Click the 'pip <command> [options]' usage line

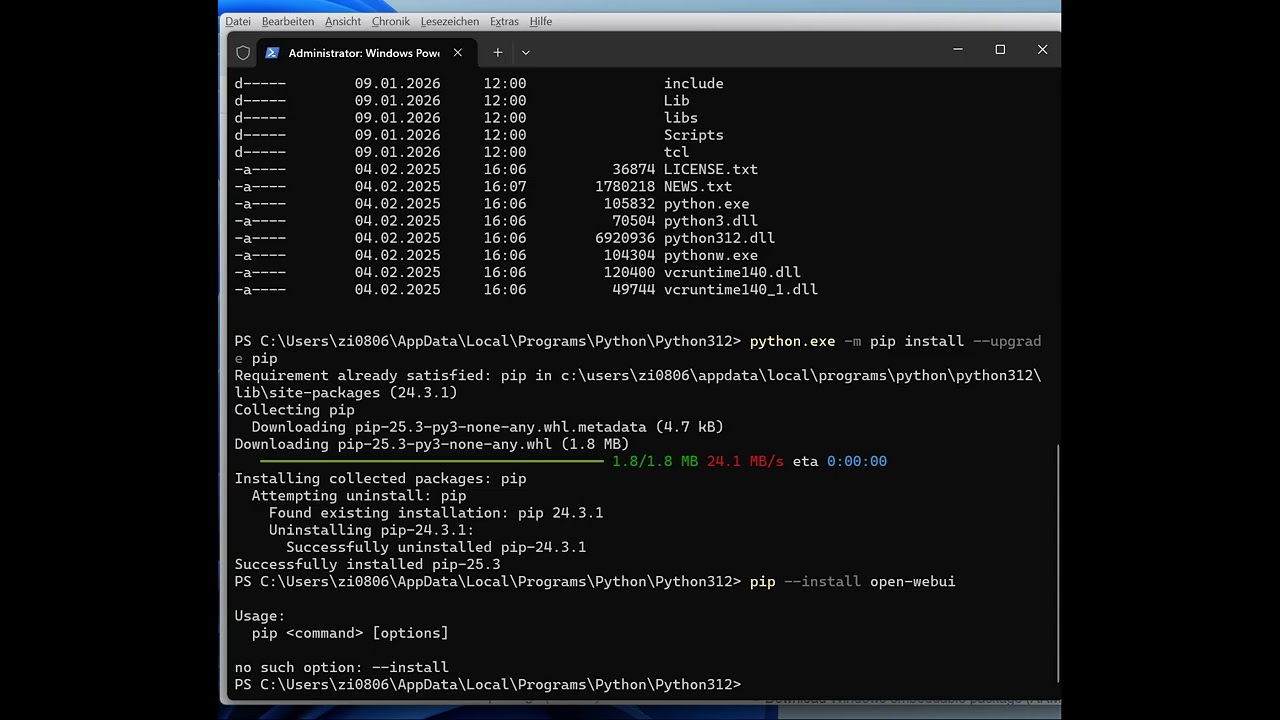pyautogui.click(x=350, y=633)
